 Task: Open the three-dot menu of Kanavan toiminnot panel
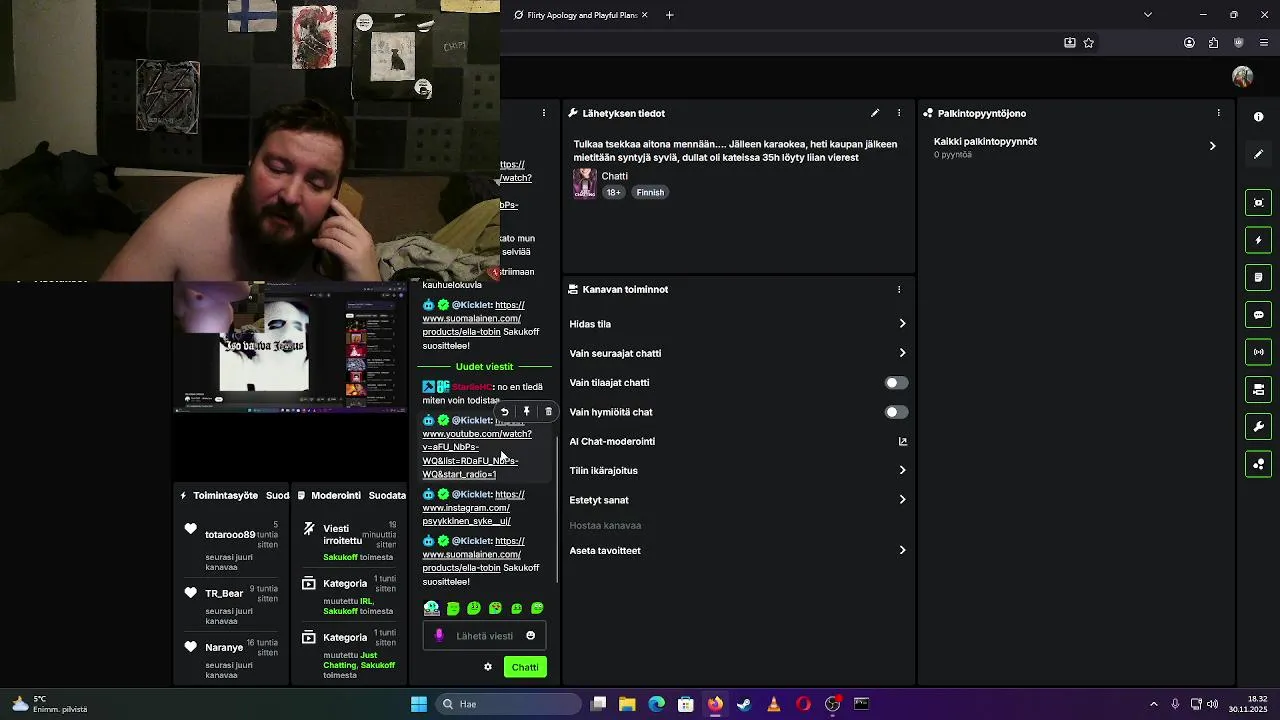pyautogui.click(x=899, y=290)
